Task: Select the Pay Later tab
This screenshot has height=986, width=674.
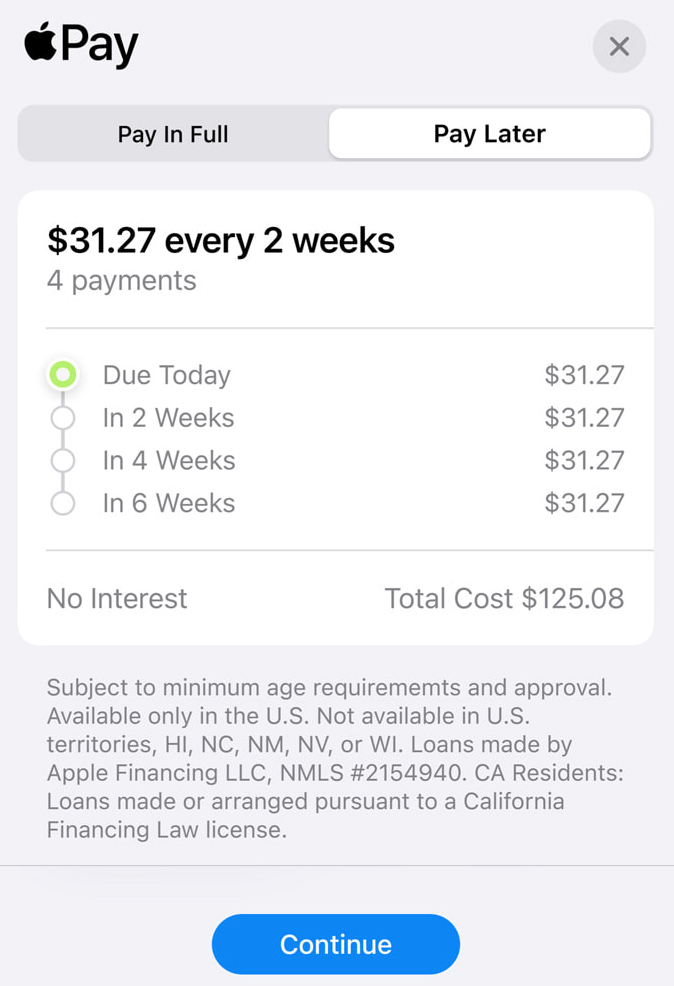Action: pos(489,133)
